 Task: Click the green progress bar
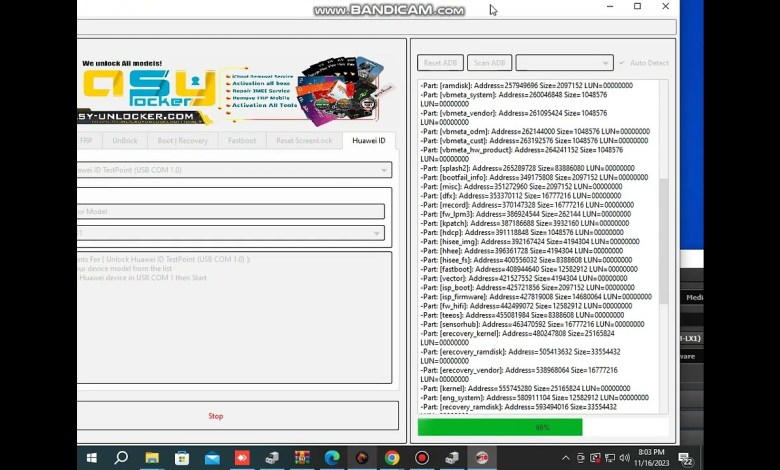(x=500, y=427)
